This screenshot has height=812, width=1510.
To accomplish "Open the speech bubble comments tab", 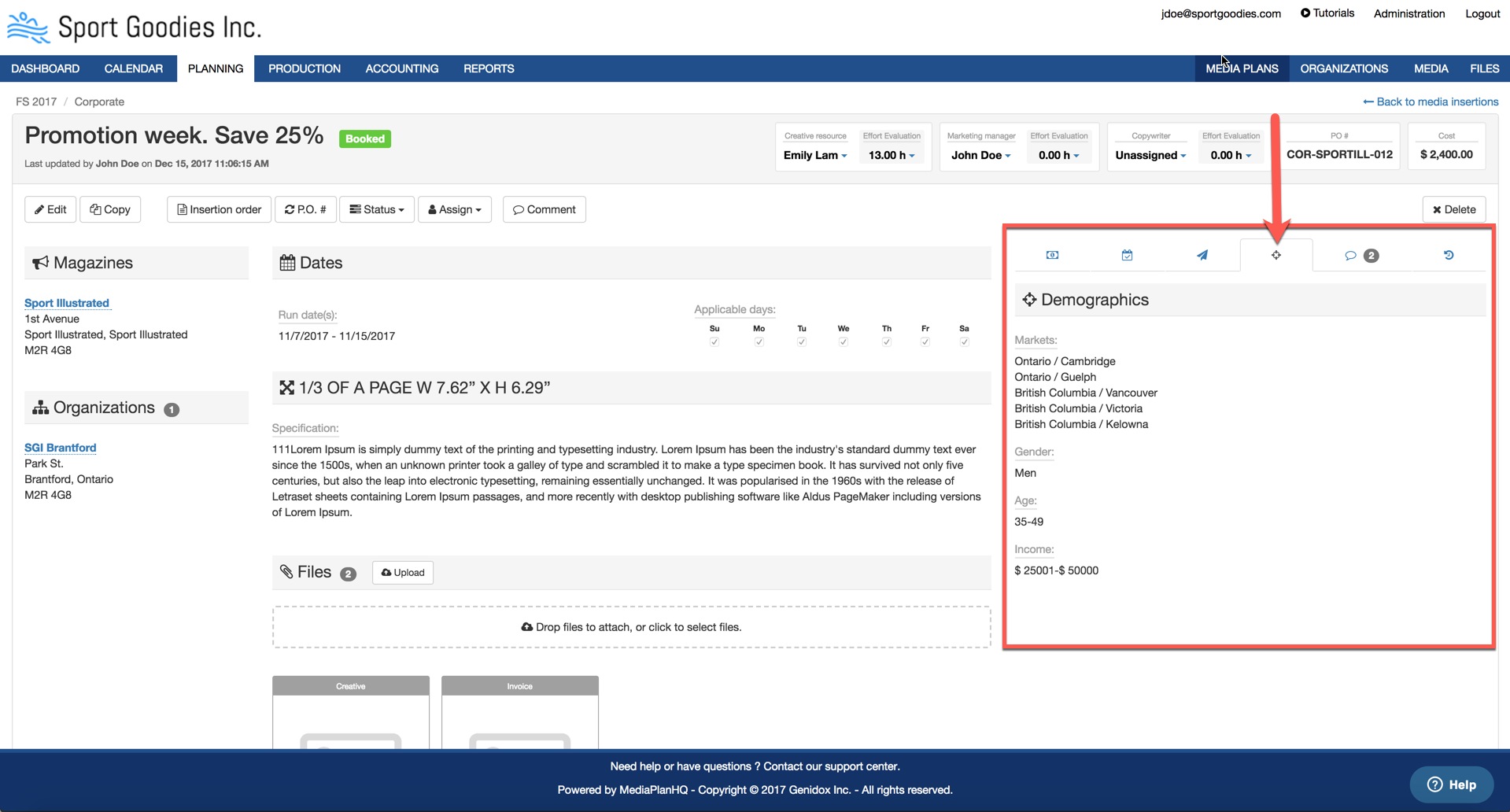I will pos(1360,255).
